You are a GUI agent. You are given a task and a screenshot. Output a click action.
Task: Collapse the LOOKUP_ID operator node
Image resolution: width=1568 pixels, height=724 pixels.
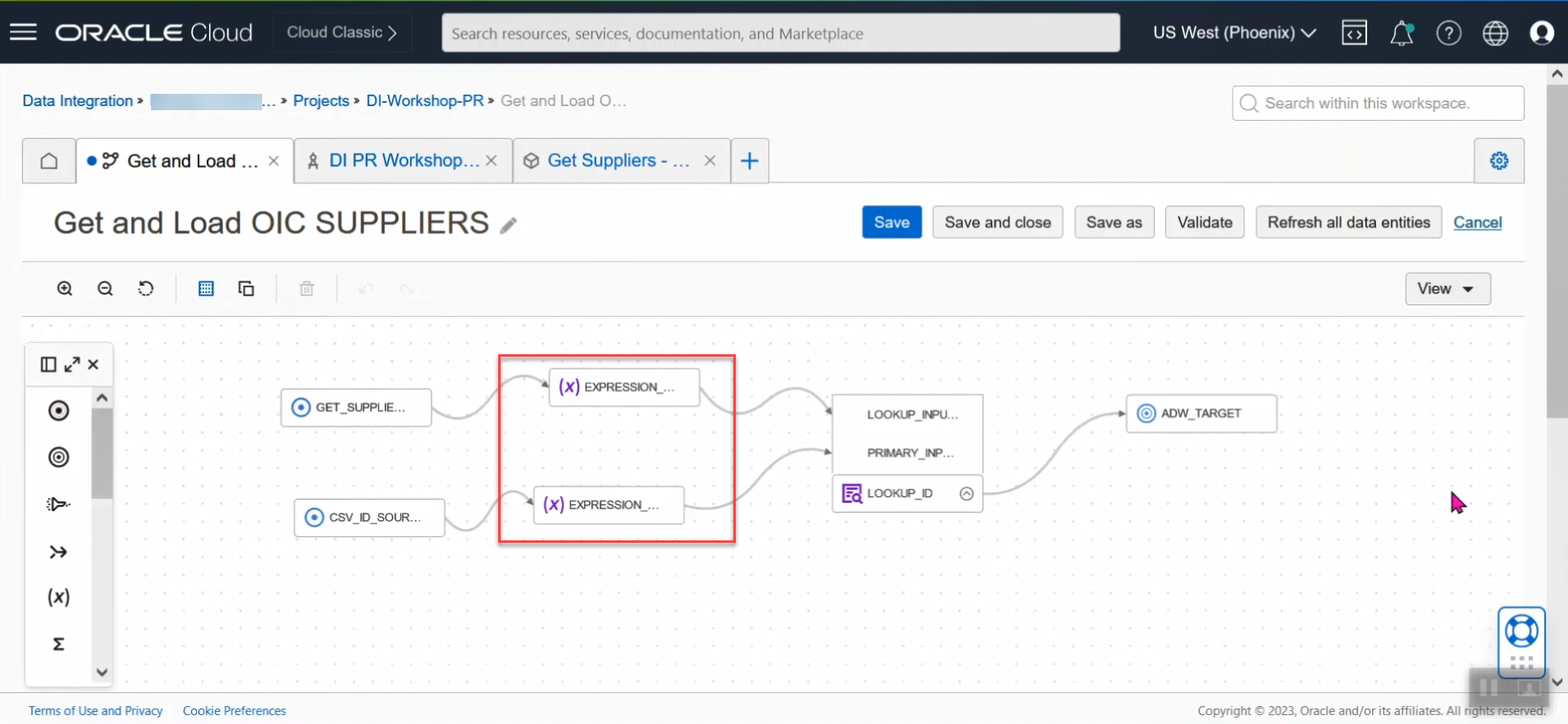coord(967,494)
